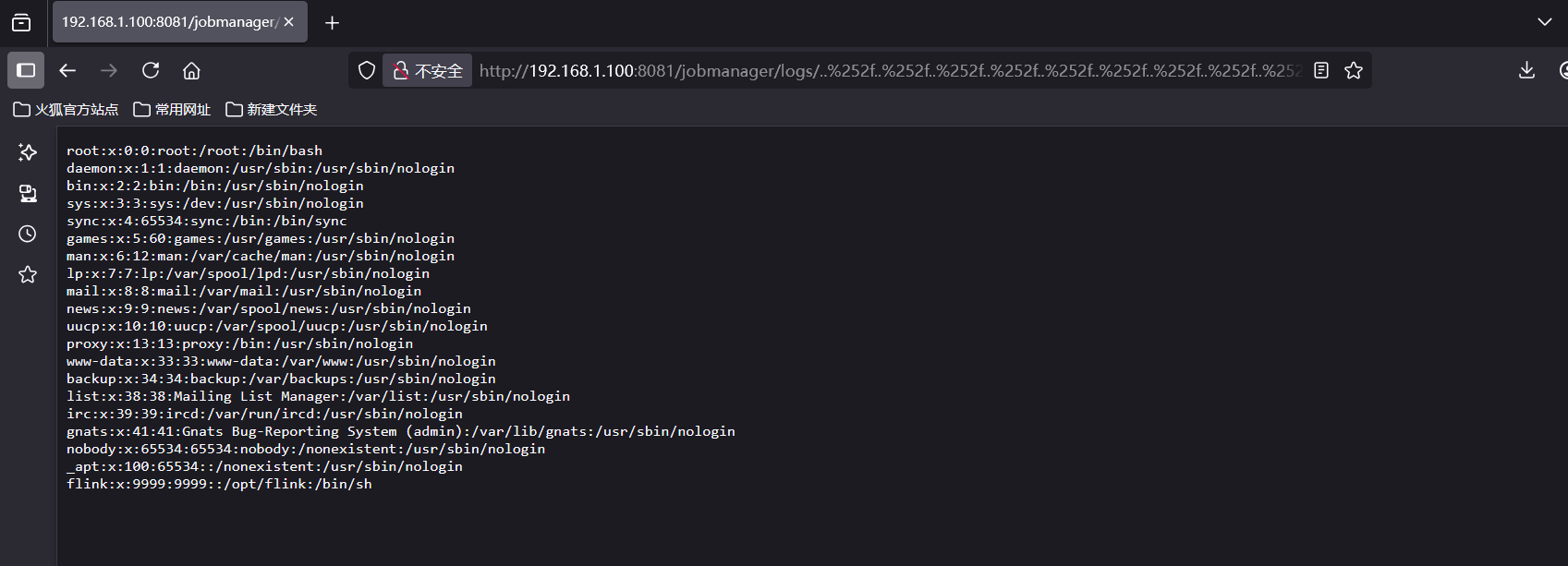Expand the list all tabs dropdown
The width and height of the screenshot is (1568, 566).
pyautogui.click(x=1544, y=22)
